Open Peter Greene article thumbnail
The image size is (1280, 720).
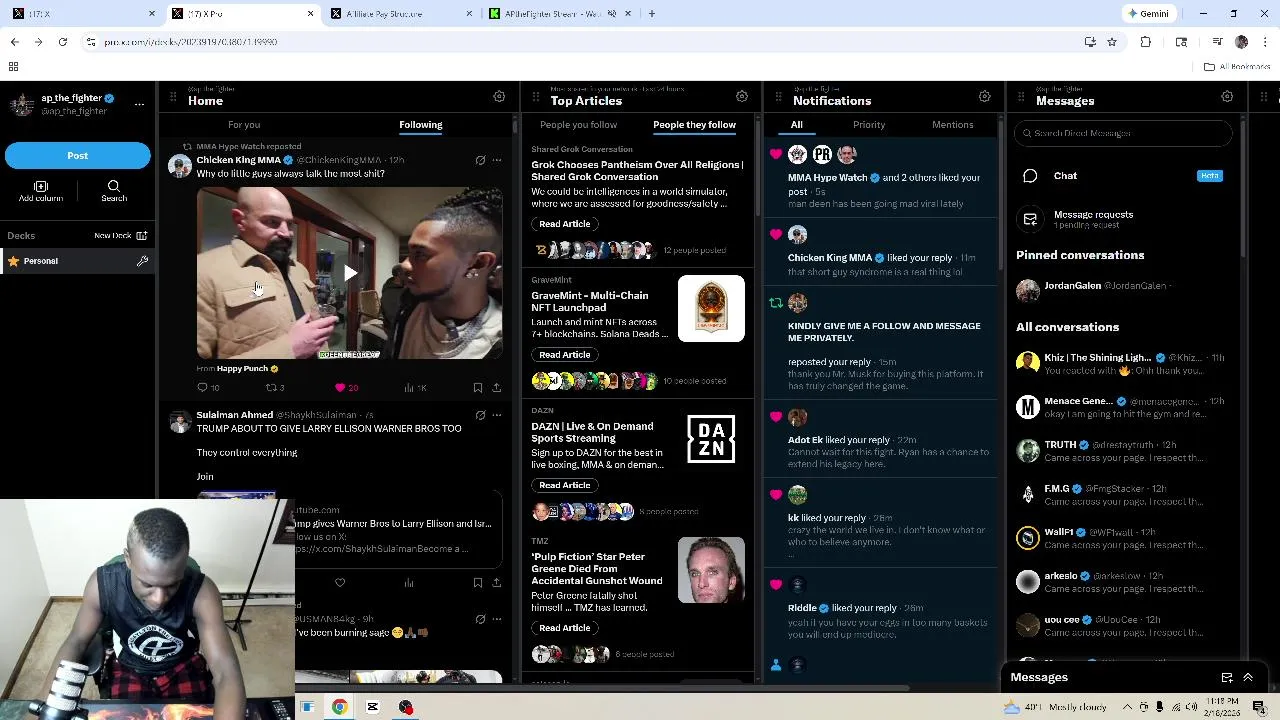pos(711,571)
